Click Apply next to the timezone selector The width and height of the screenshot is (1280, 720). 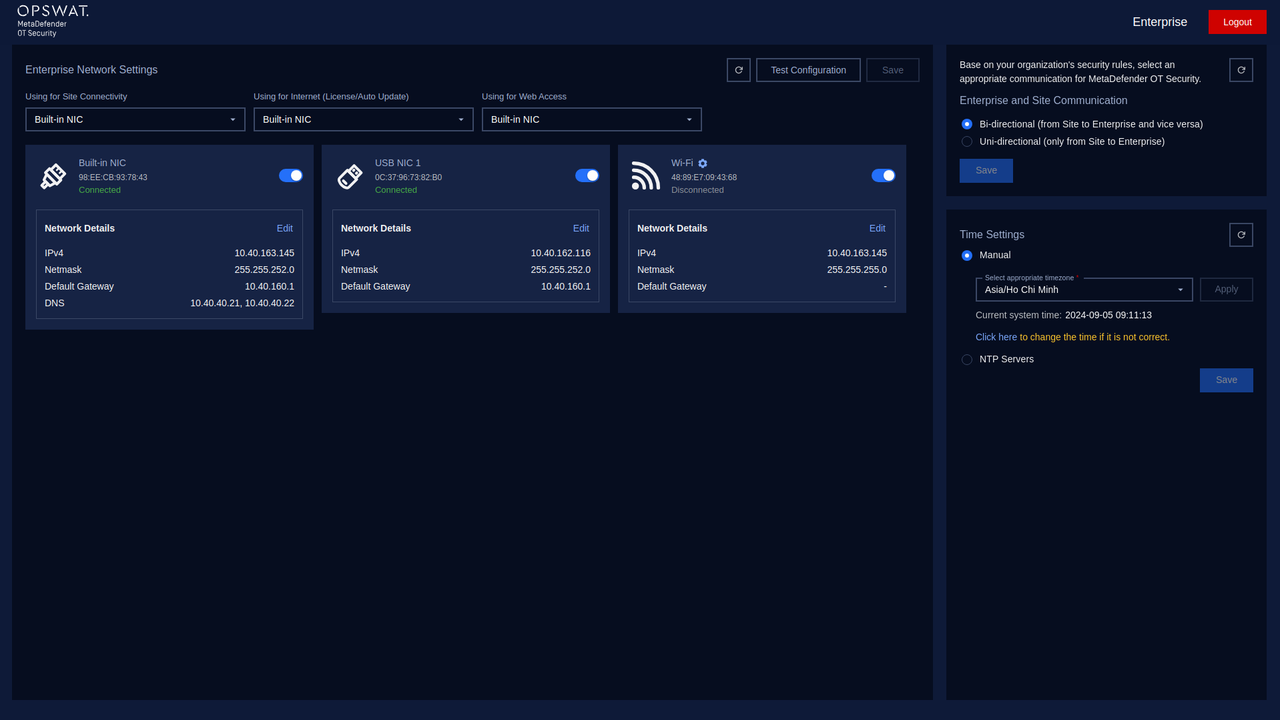coord(1226,289)
